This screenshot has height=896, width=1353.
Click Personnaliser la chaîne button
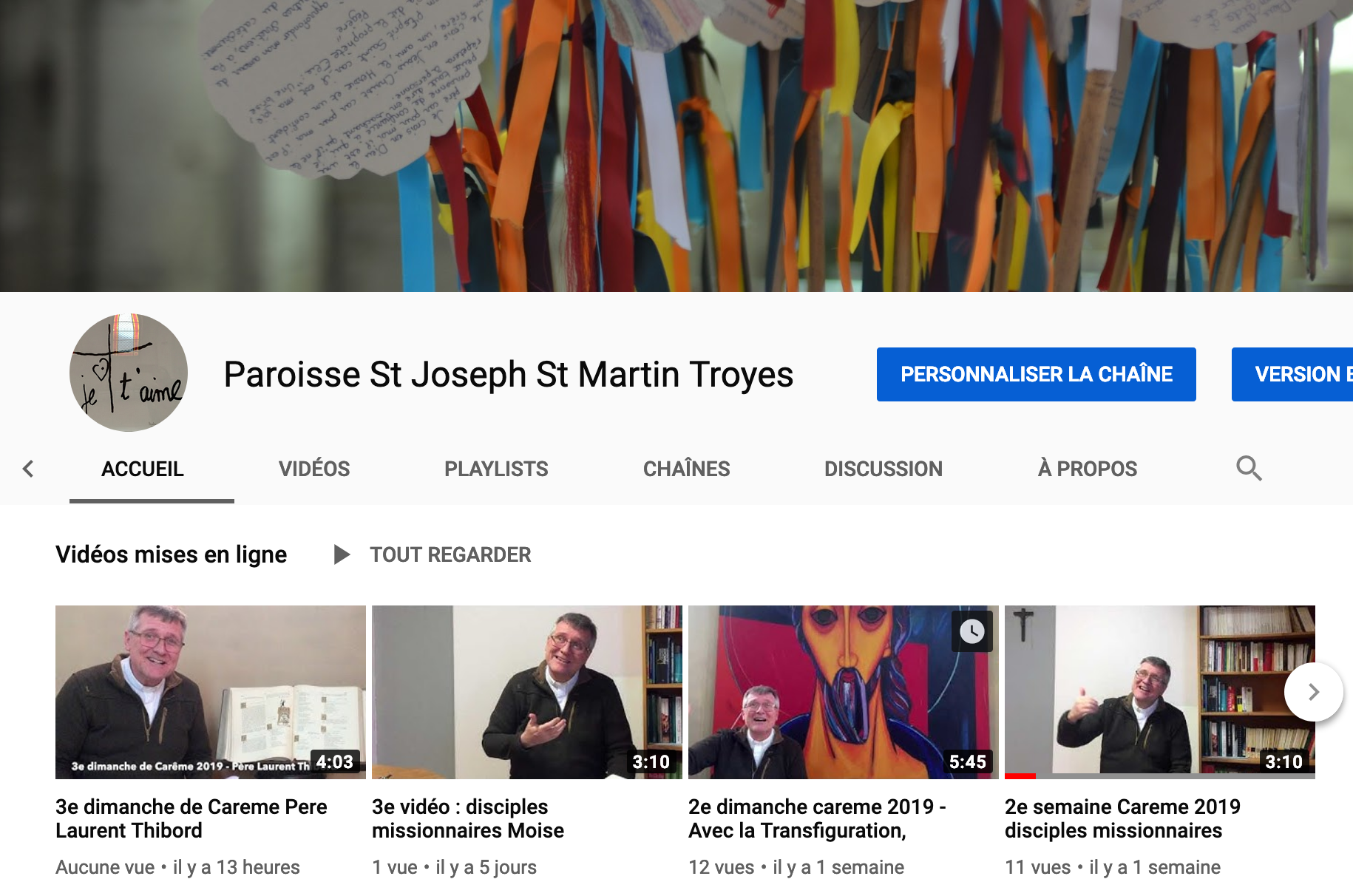click(x=1037, y=374)
